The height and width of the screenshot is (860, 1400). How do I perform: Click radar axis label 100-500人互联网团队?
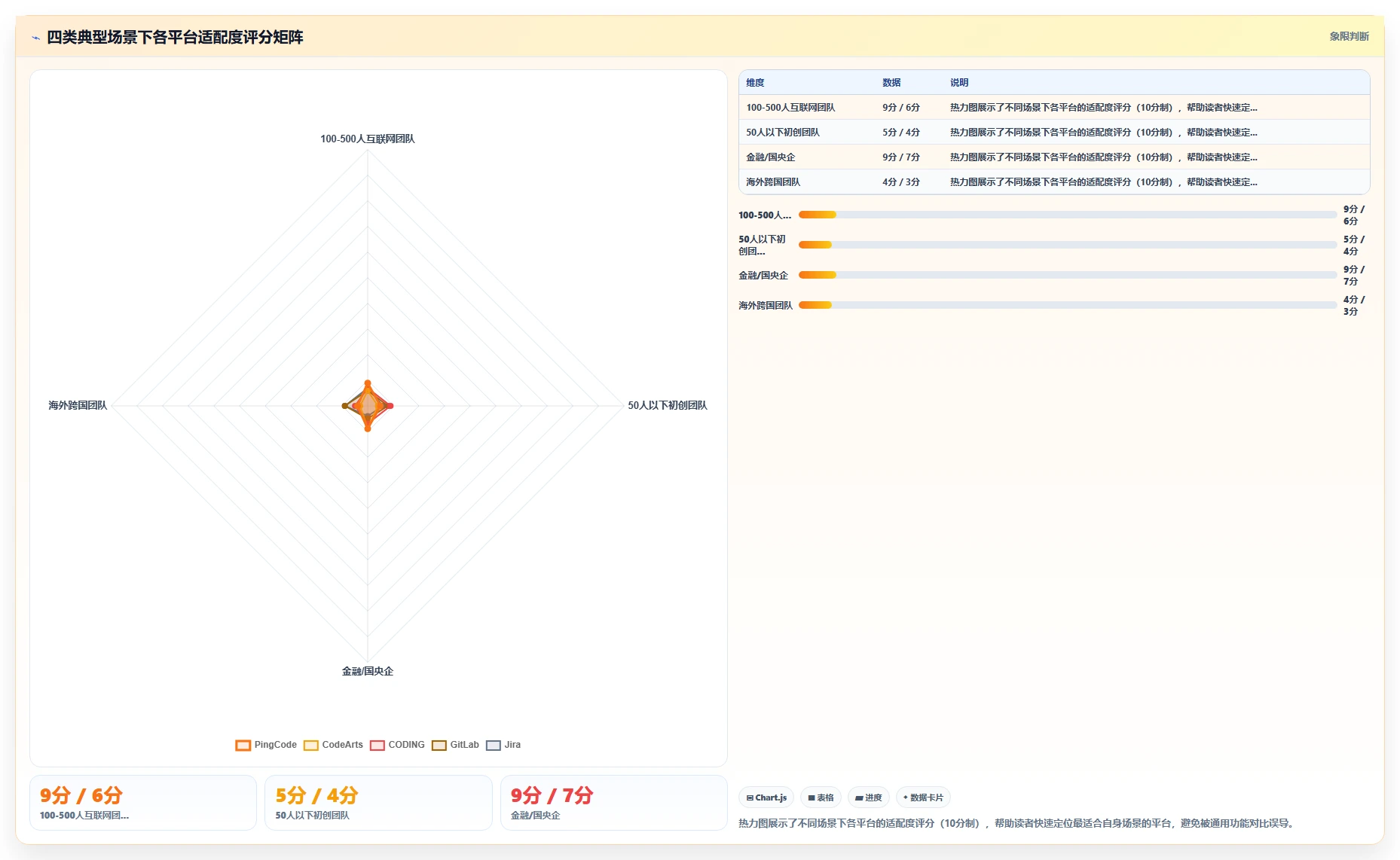click(368, 139)
